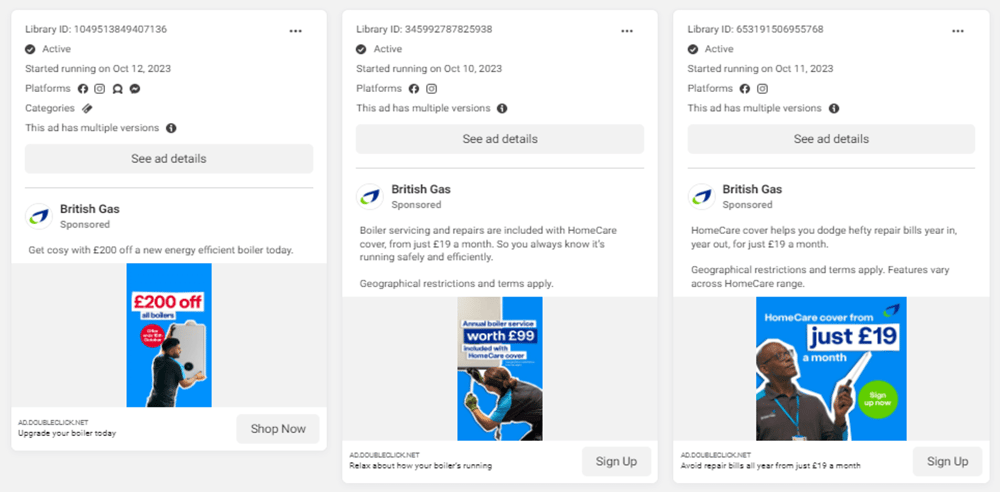Image resolution: width=1000 pixels, height=492 pixels.
Task: Click info icon beside multiple versions, Oct 12 ad
Action: (x=171, y=128)
